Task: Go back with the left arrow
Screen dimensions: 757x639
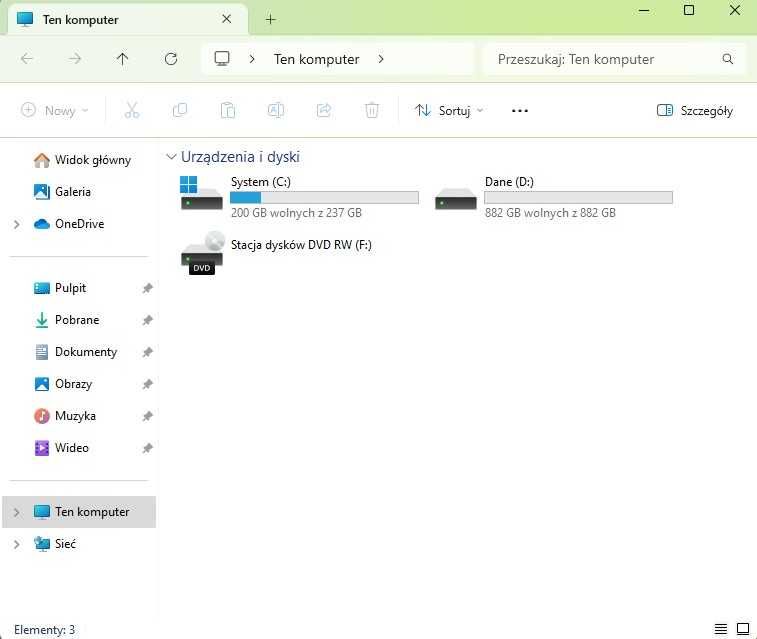Action: (27, 59)
